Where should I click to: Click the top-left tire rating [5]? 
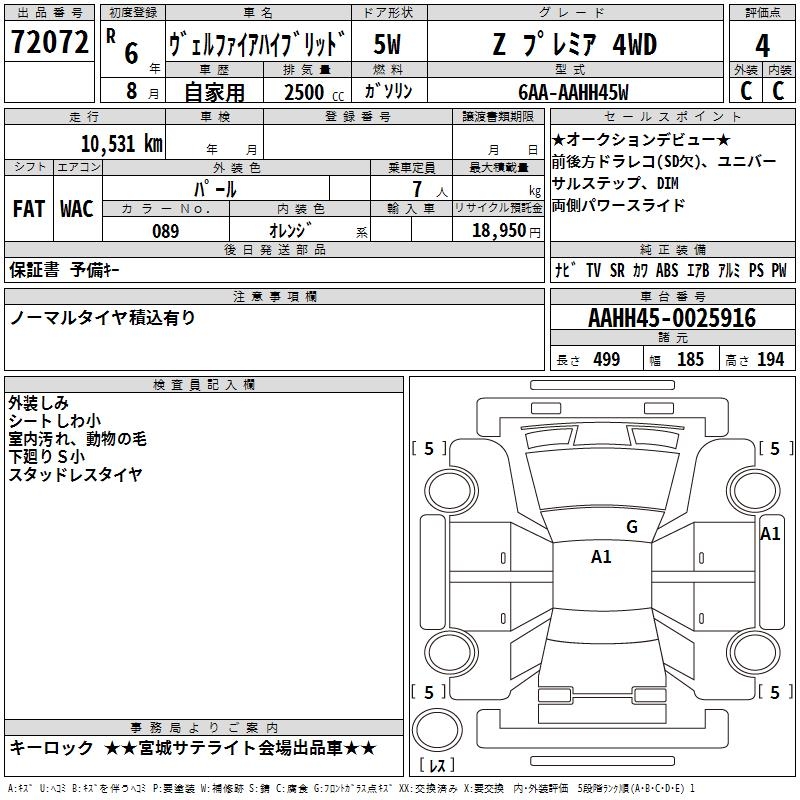429,449
